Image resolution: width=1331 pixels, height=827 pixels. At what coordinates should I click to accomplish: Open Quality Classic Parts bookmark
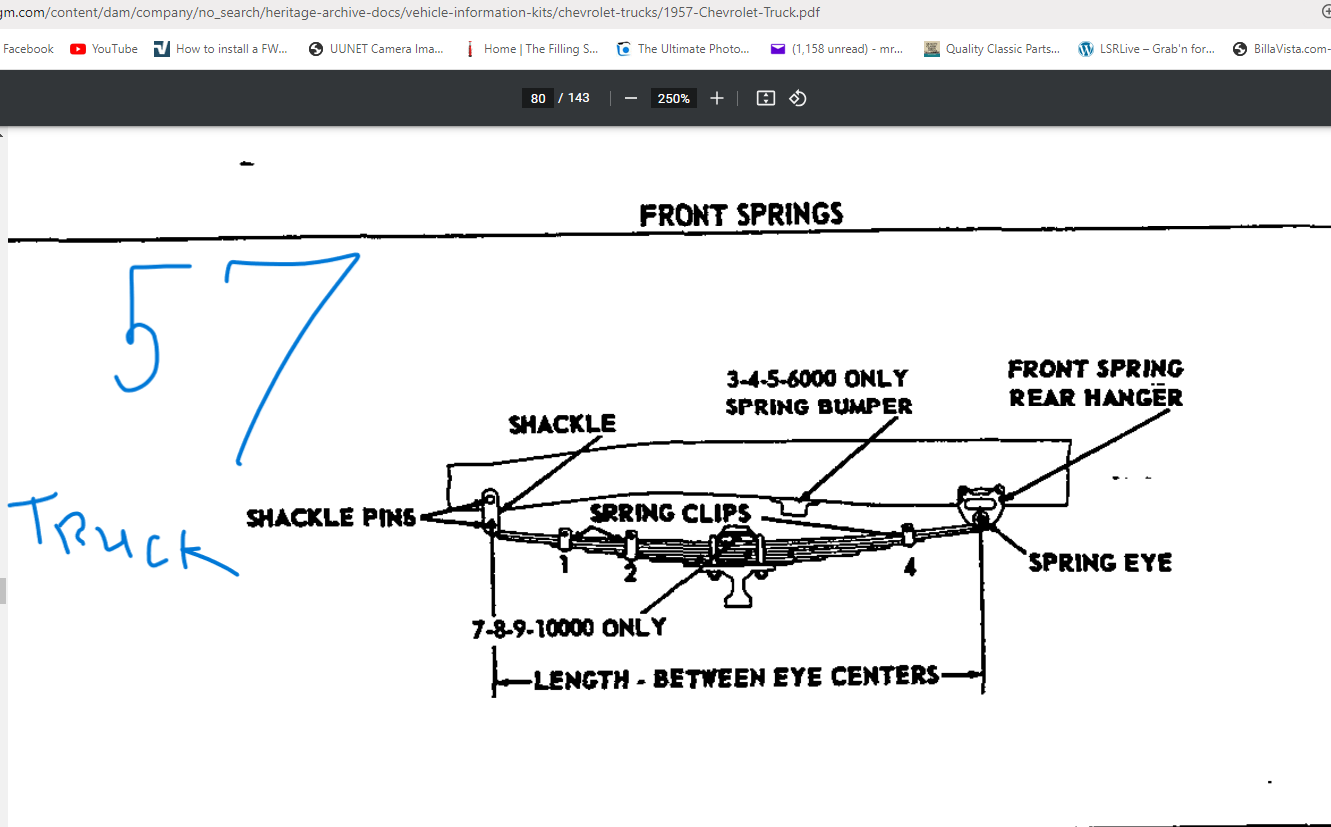992,49
